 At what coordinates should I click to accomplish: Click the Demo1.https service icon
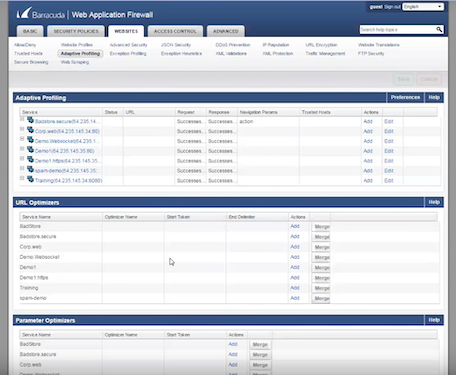(30, 160)
